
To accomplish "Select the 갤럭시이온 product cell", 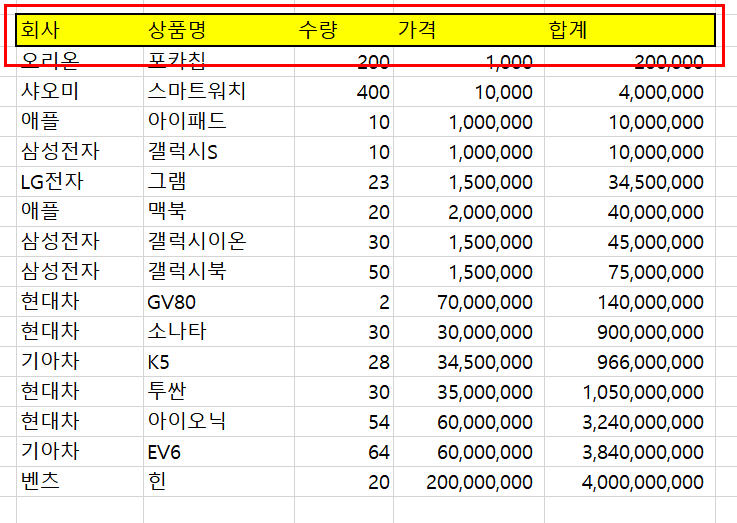I will (219, 242).
